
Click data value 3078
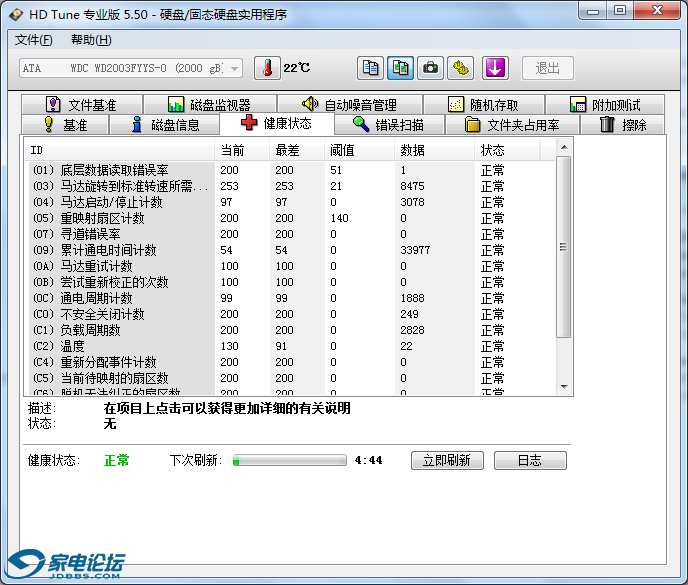(x=412, y=202)
